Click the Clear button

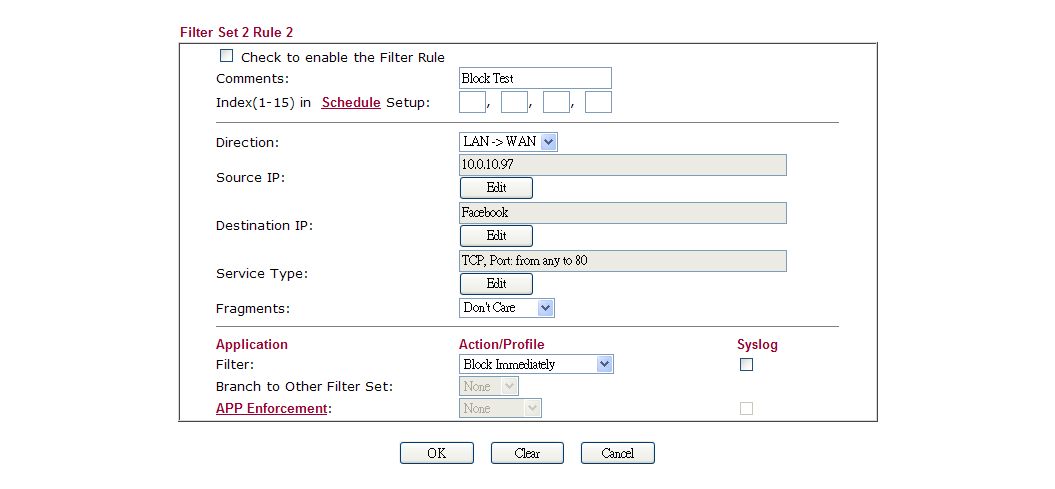point(527,453)
